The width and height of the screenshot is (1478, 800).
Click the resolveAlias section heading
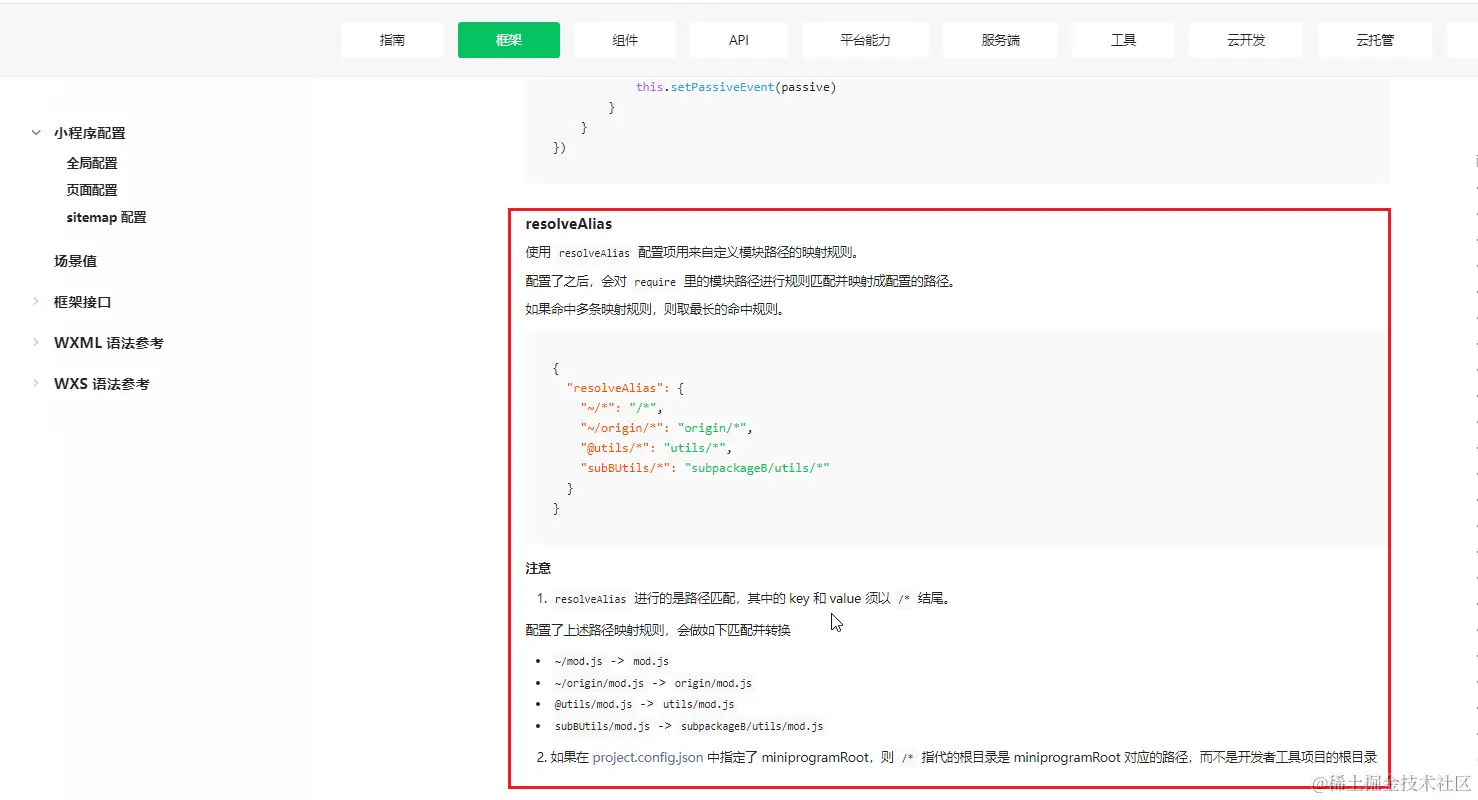click(x=569, y=224)
